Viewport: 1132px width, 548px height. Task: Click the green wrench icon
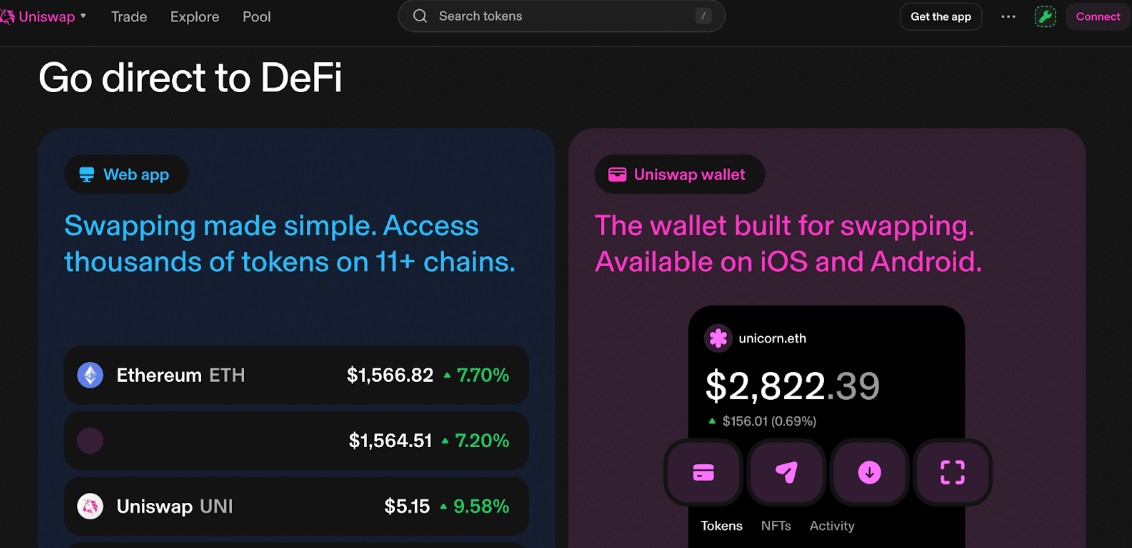[1045, 17]
